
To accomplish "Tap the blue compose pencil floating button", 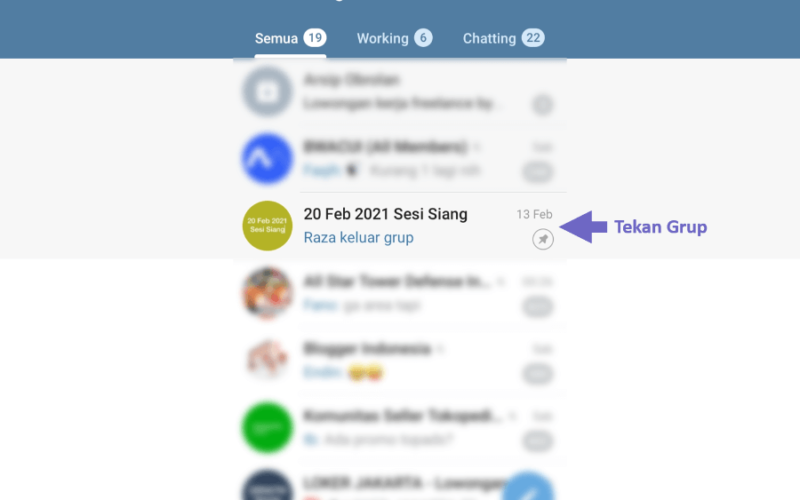I will [x=529, y=487].
